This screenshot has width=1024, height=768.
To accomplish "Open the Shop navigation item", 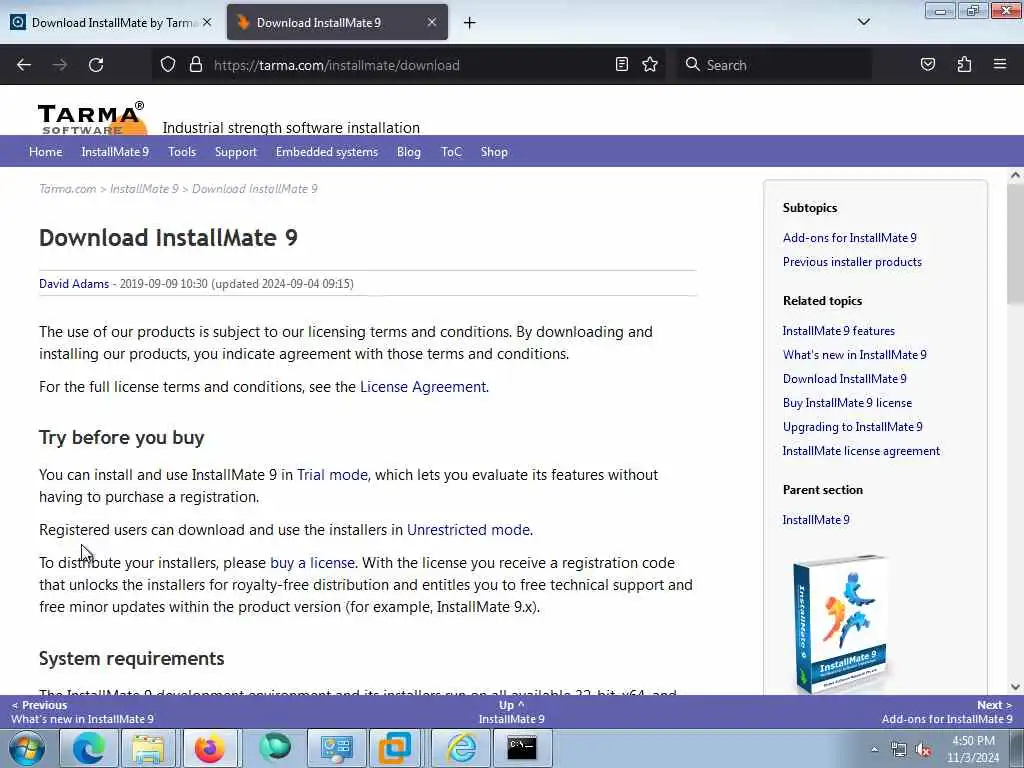I will tap(494, 152).
